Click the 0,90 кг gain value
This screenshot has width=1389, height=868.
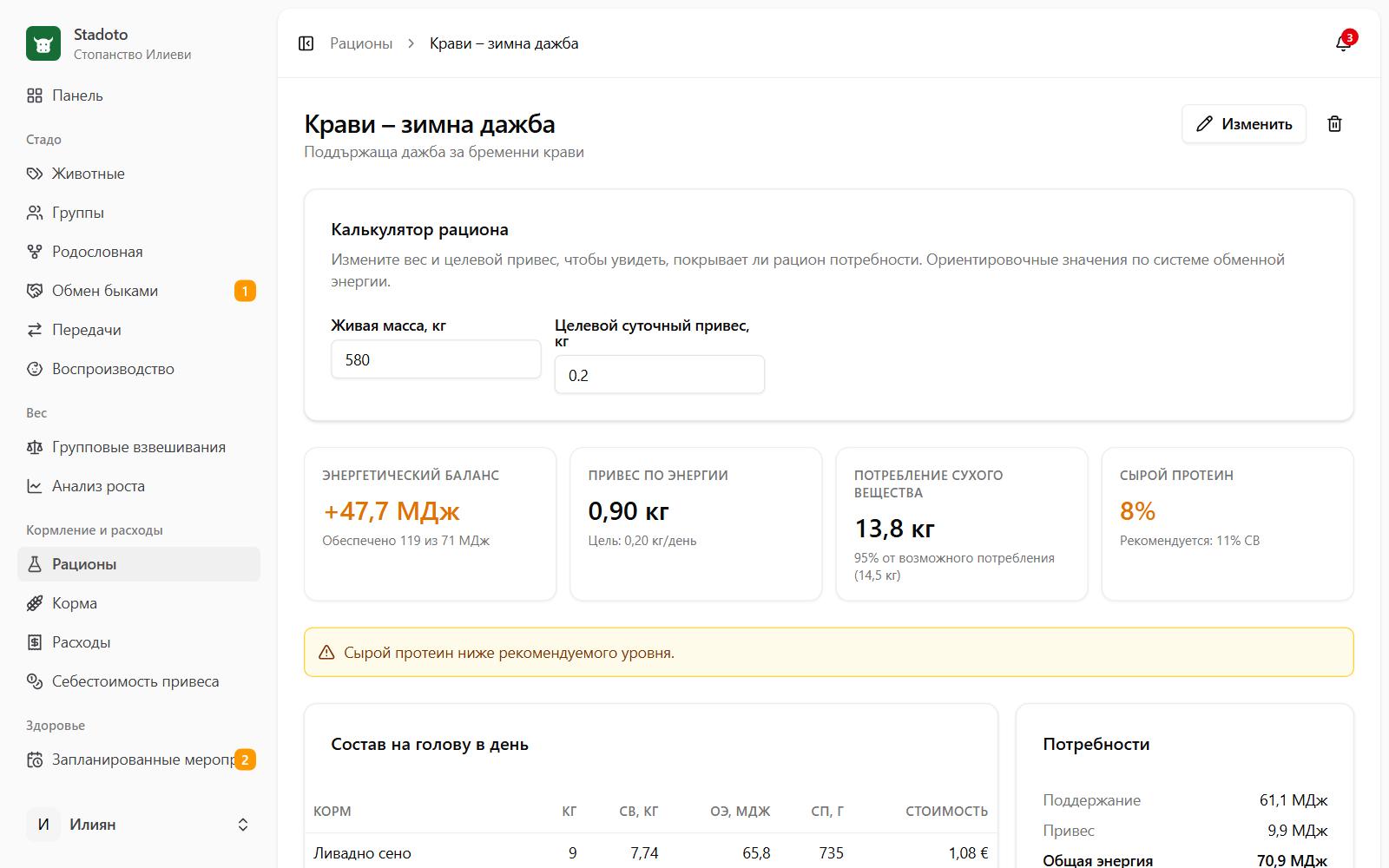point(629,511)
